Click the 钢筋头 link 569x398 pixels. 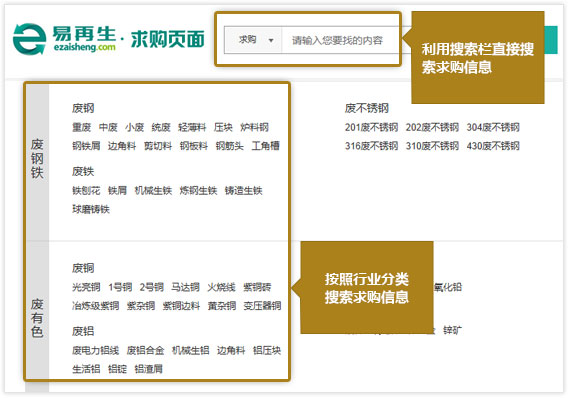point(230,146)
